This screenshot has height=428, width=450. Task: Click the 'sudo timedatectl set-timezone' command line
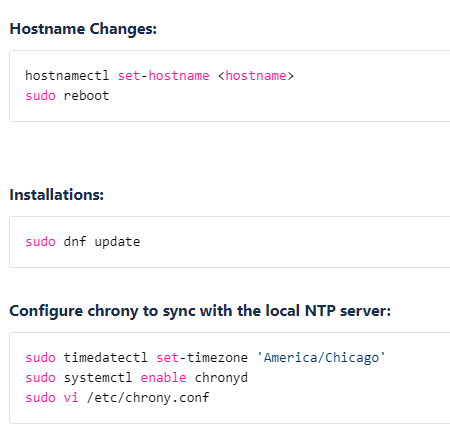pos(205,358)
